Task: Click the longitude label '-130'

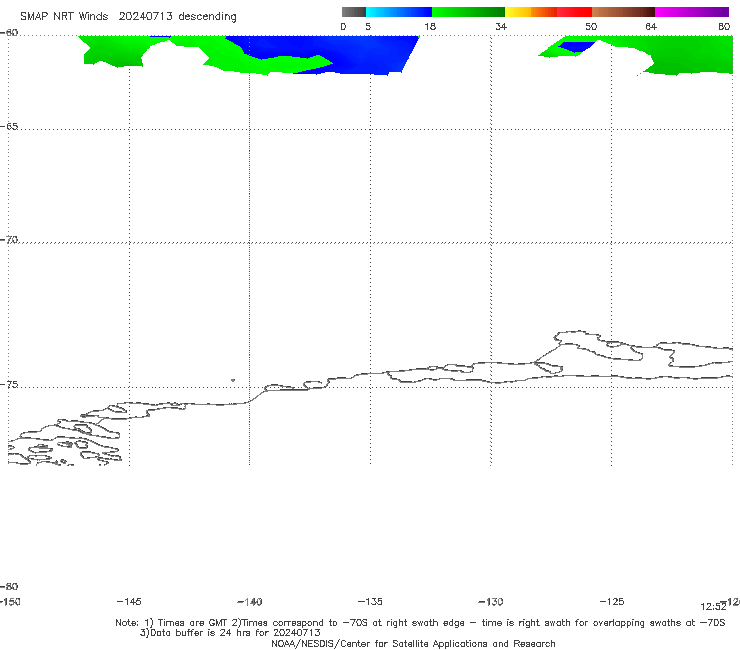Action: coord(491,601)
